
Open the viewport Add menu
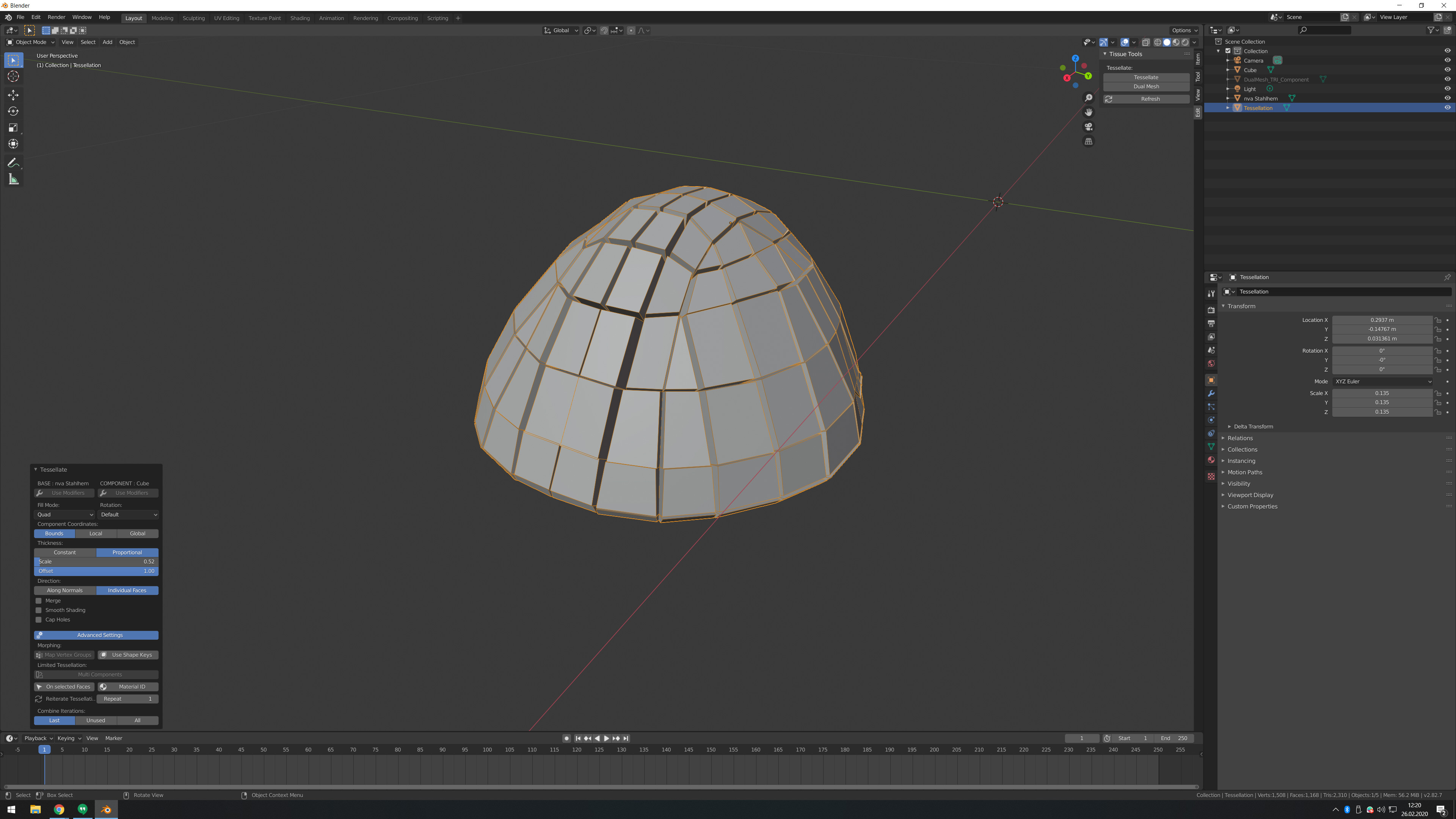(107, 42)
